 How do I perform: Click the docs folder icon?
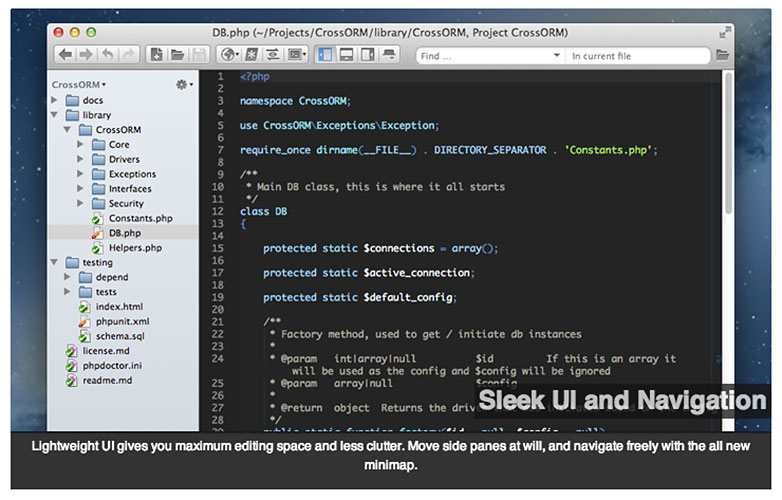(x=72, y=100)
